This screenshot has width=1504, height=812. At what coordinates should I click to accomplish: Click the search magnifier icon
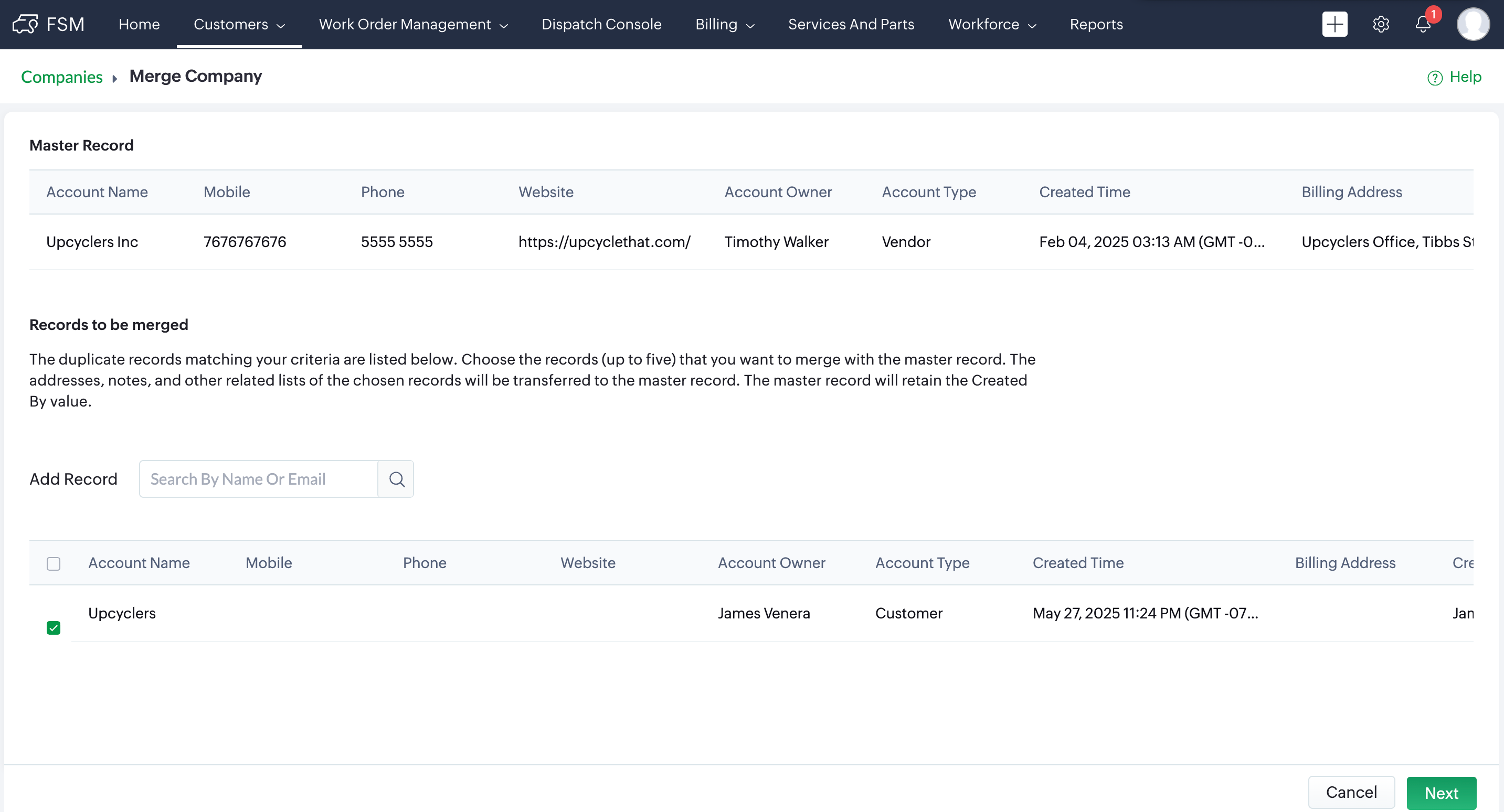click(396, 479)
